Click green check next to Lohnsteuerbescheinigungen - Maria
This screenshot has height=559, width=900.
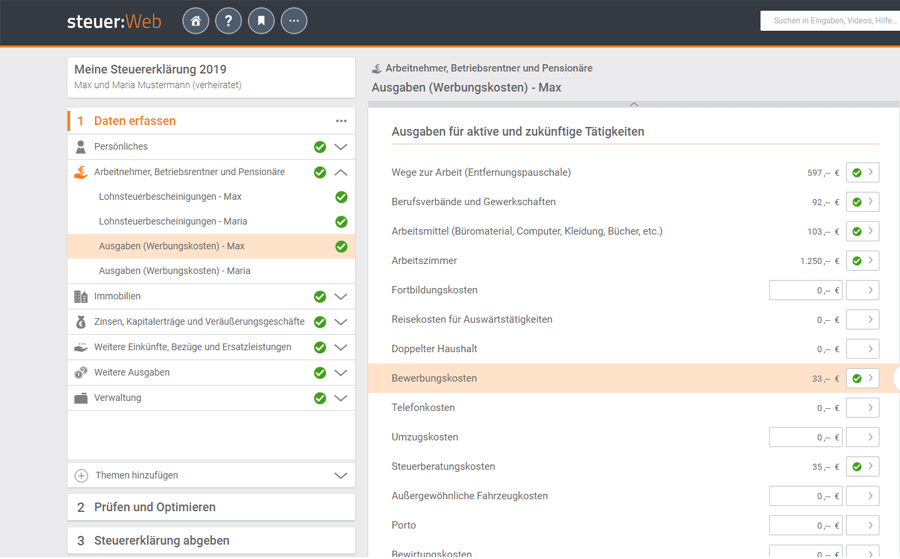click(x=342, y=222)
